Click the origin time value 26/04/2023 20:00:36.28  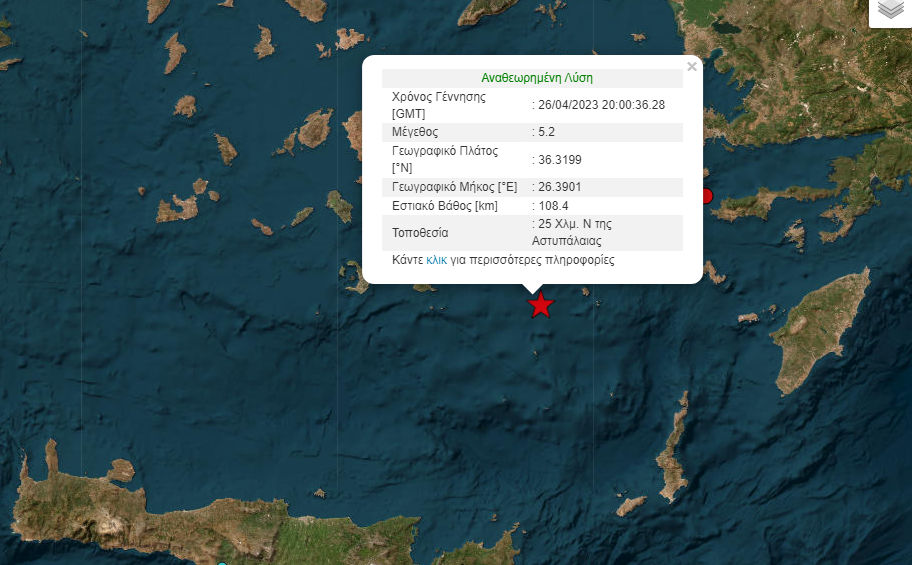point(601,105)
